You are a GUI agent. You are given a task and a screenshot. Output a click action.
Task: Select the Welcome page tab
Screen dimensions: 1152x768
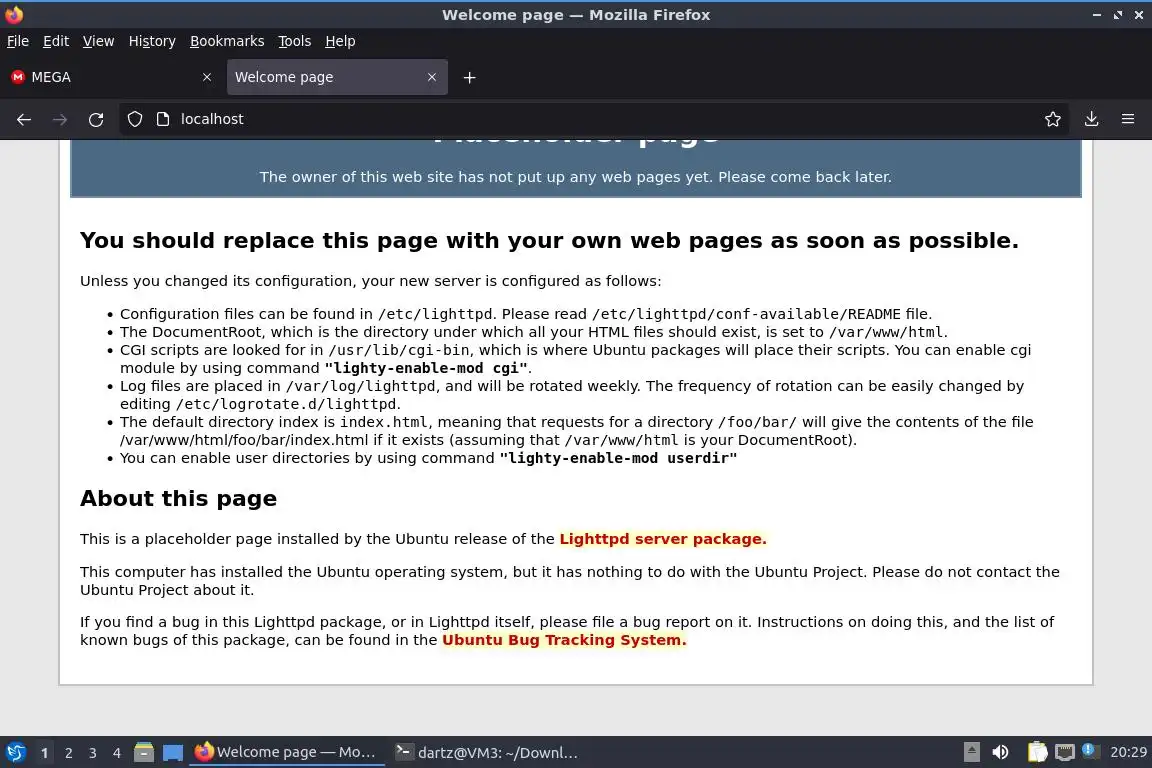click(337, 77)
